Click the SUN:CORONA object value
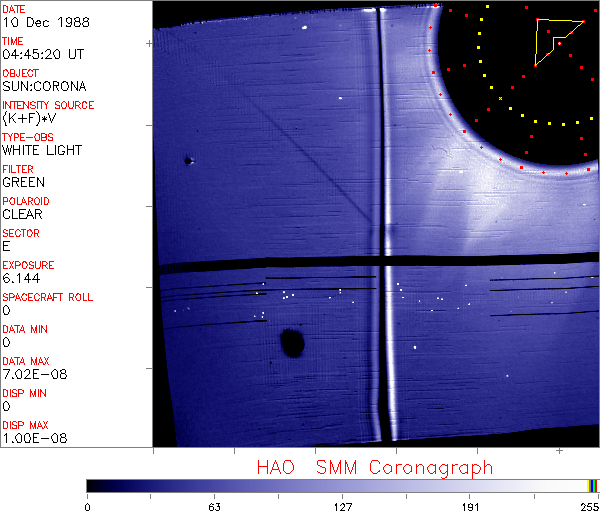The width and height of the screenshot is (600, 512). 44,86
